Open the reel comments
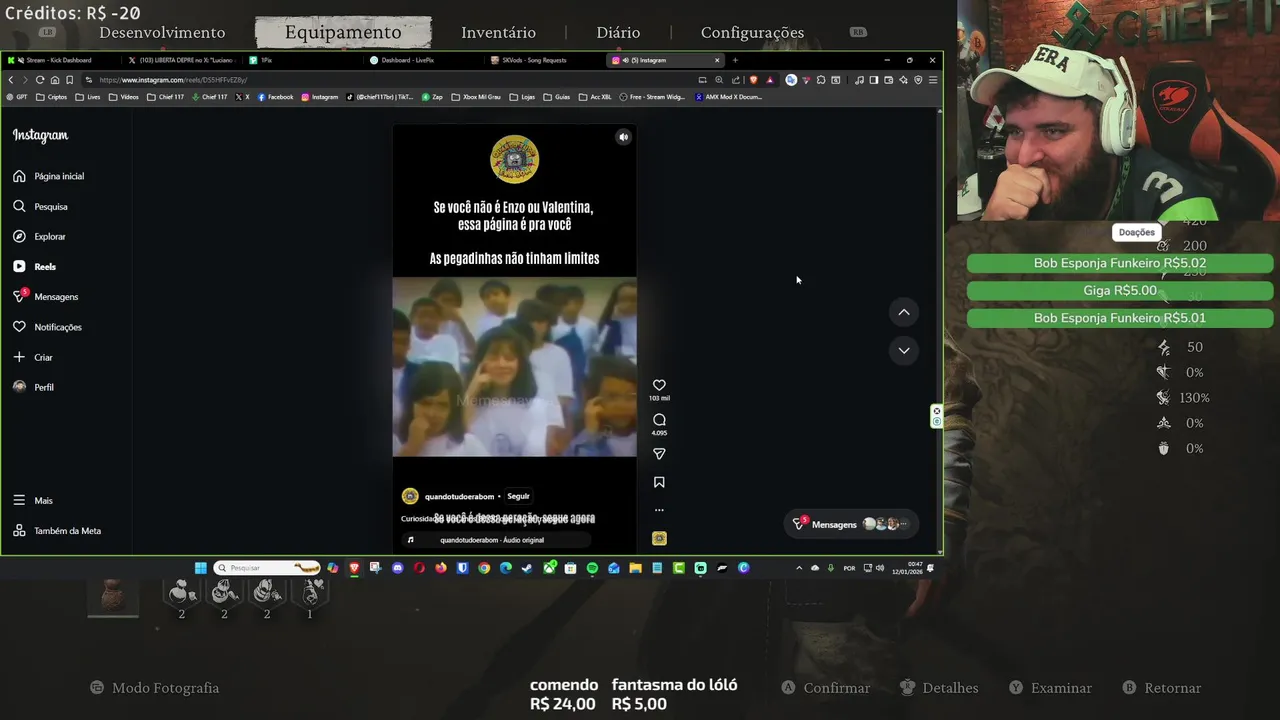The height and width of the screenshot is (720, 1280). point(659,420)
